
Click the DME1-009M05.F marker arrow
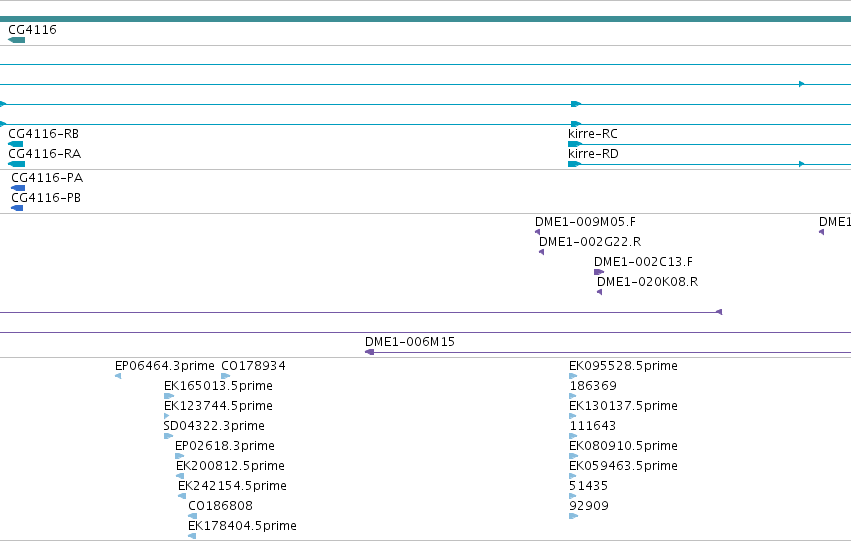click(538, 232)
